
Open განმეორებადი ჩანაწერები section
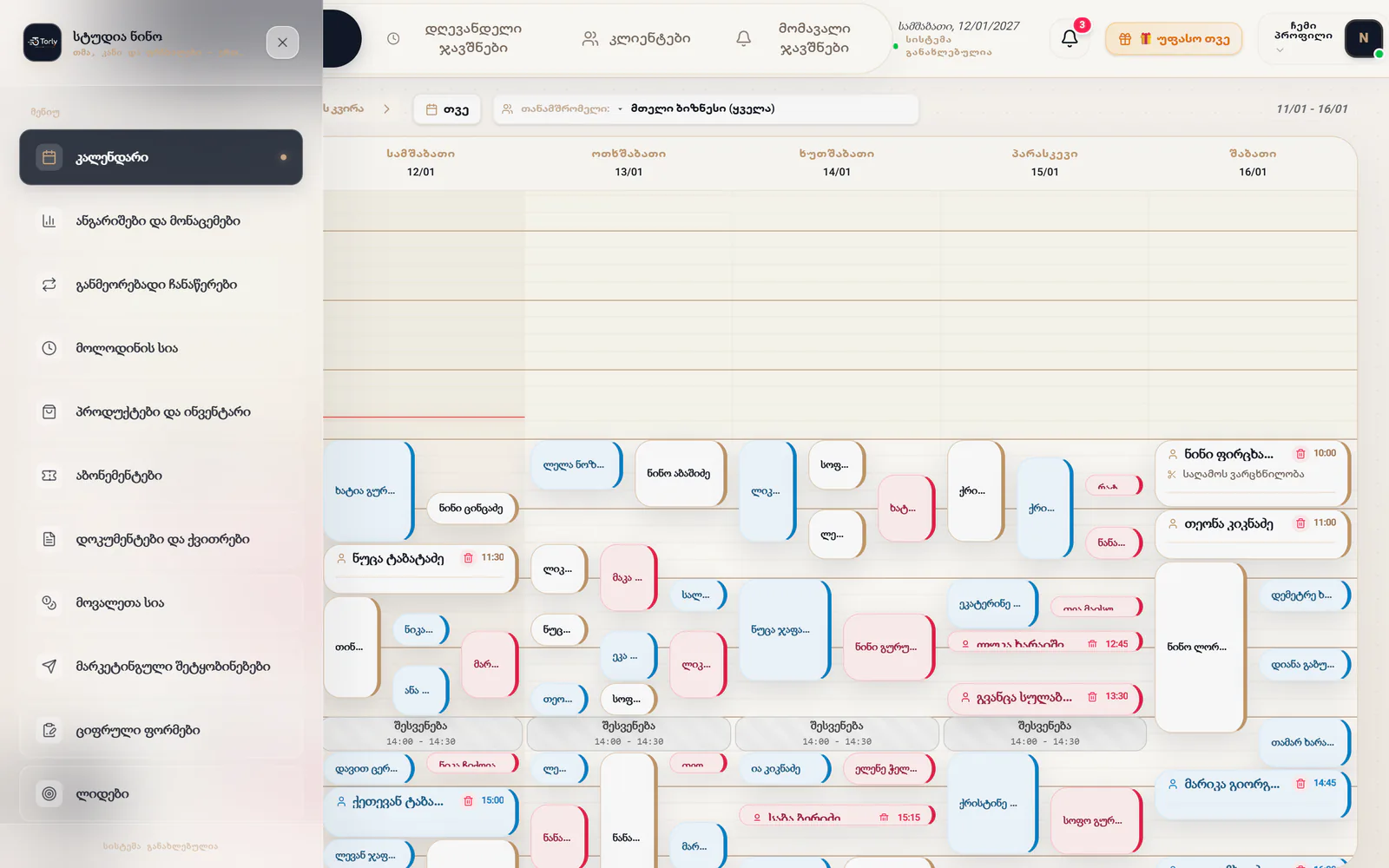coord(161,285)
